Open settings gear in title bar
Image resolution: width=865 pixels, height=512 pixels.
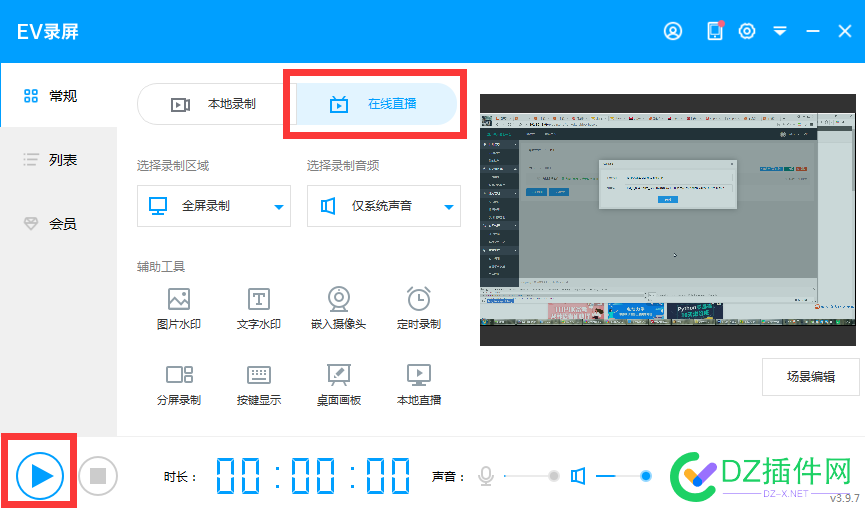tap(747, 31)
